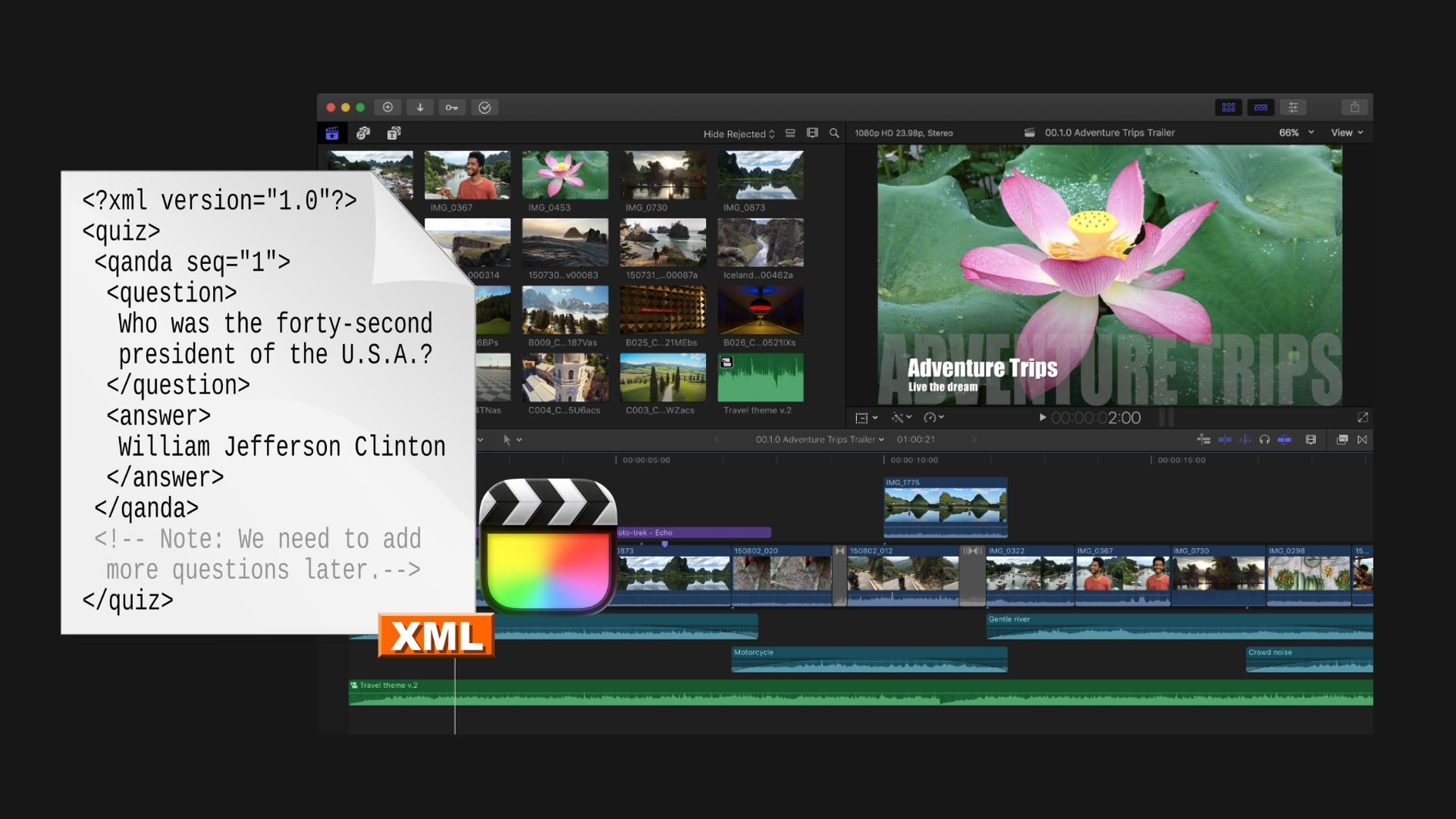The image size is (1456, 819).
Task: Show the transitions browser bowtie icon
Action: point(1363,440)
